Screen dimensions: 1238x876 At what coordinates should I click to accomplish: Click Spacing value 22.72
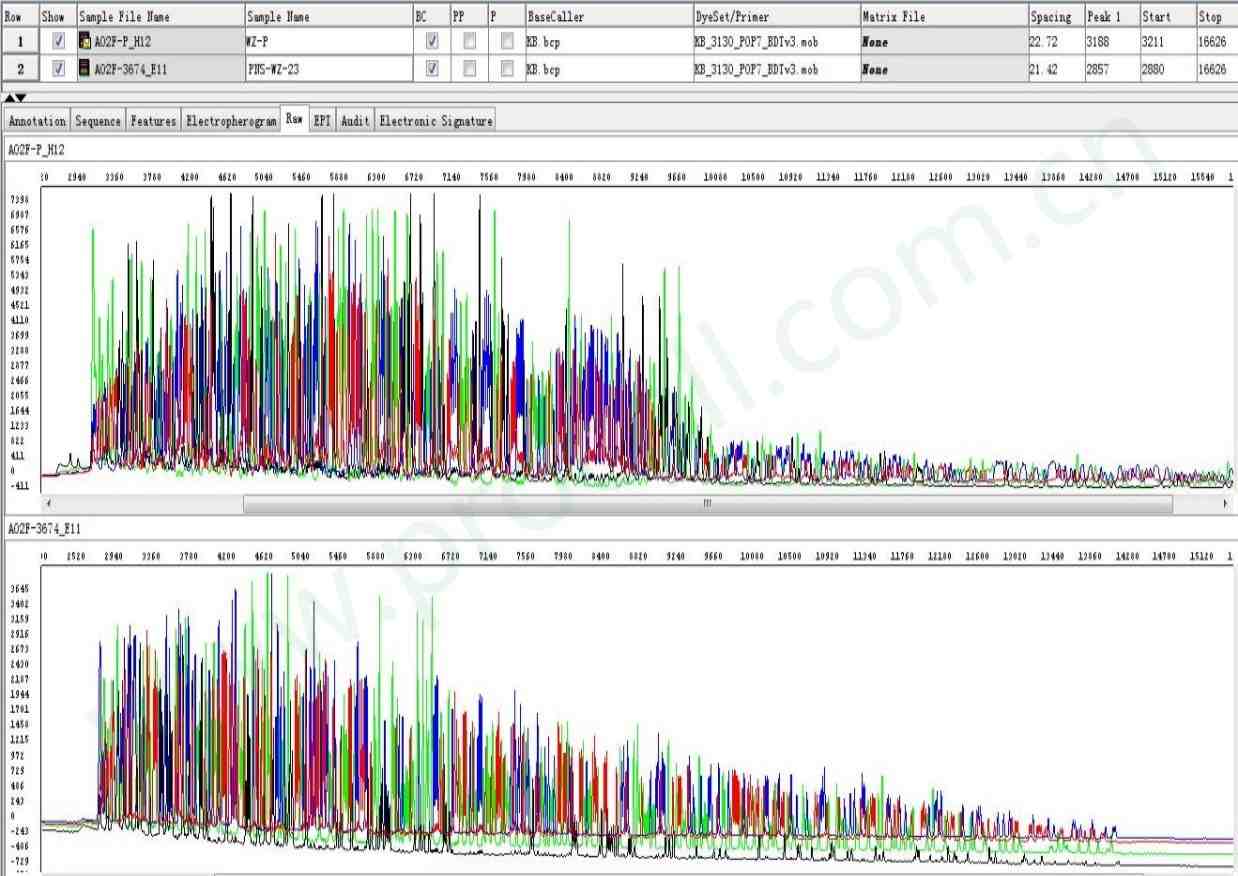pyautogui.click(x=1055, y=42)
